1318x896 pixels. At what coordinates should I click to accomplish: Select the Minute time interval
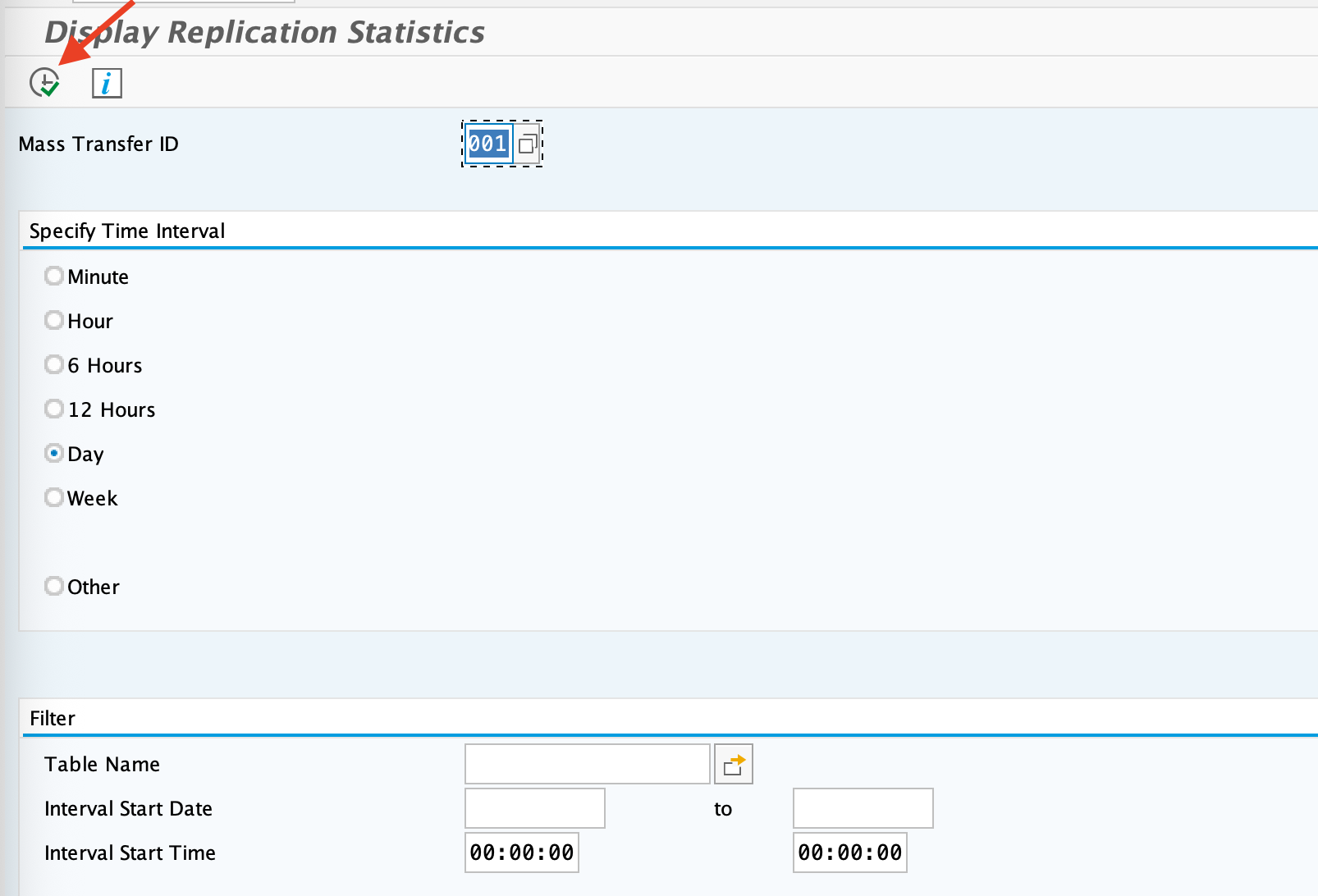click(54, 276)
